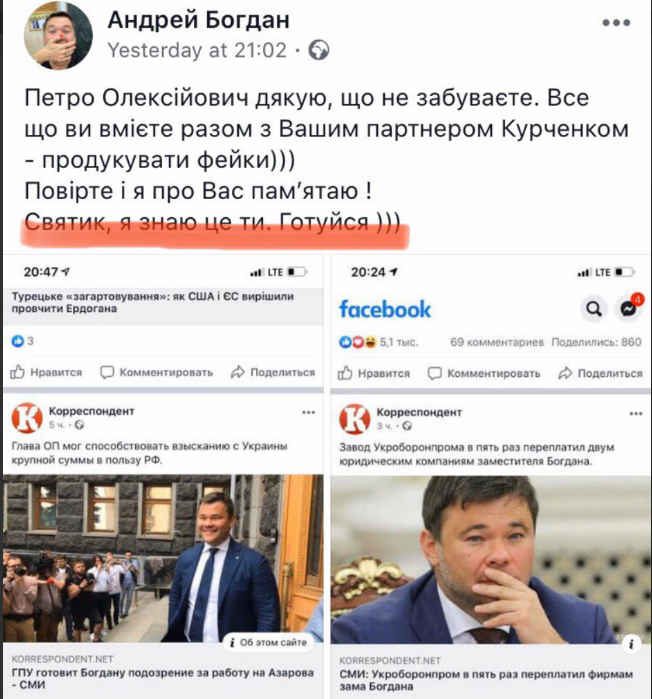Click Комментировать in the right screenshot
Viewport: 652px width, 699px height.
click(x=484, y=373)
